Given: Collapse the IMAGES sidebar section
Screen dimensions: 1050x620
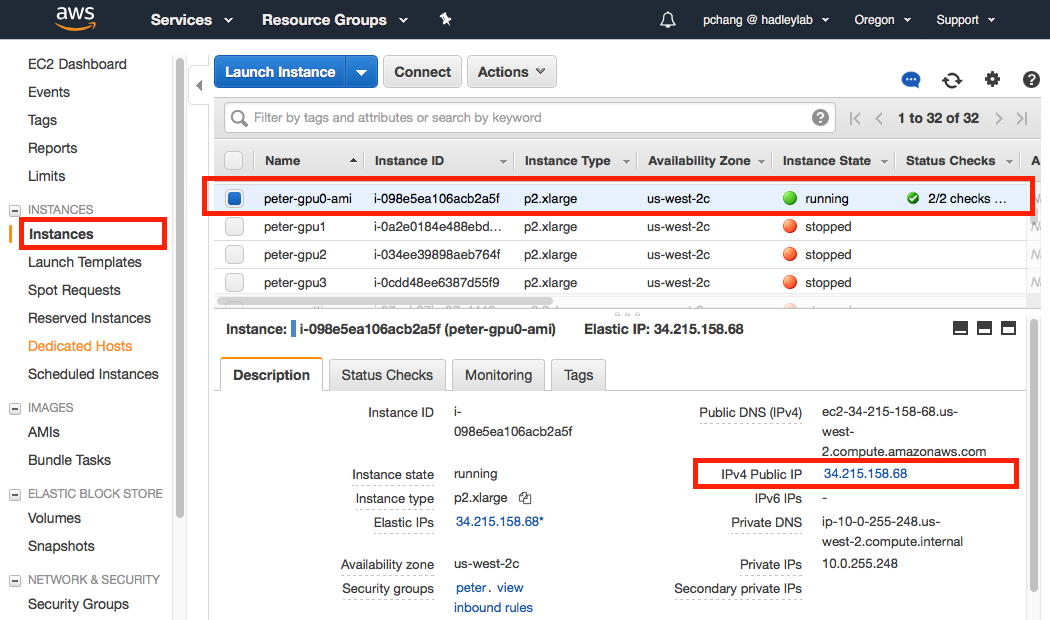Looking at the screenshot, I should tap(15, 408).
